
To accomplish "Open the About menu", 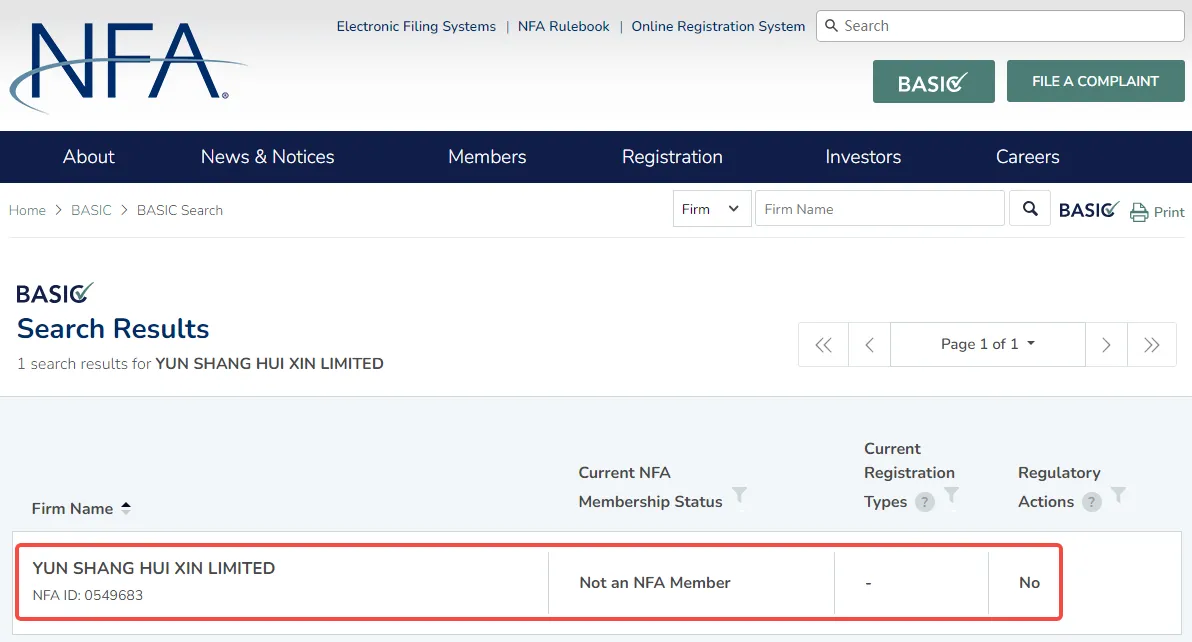I will 89,157.
